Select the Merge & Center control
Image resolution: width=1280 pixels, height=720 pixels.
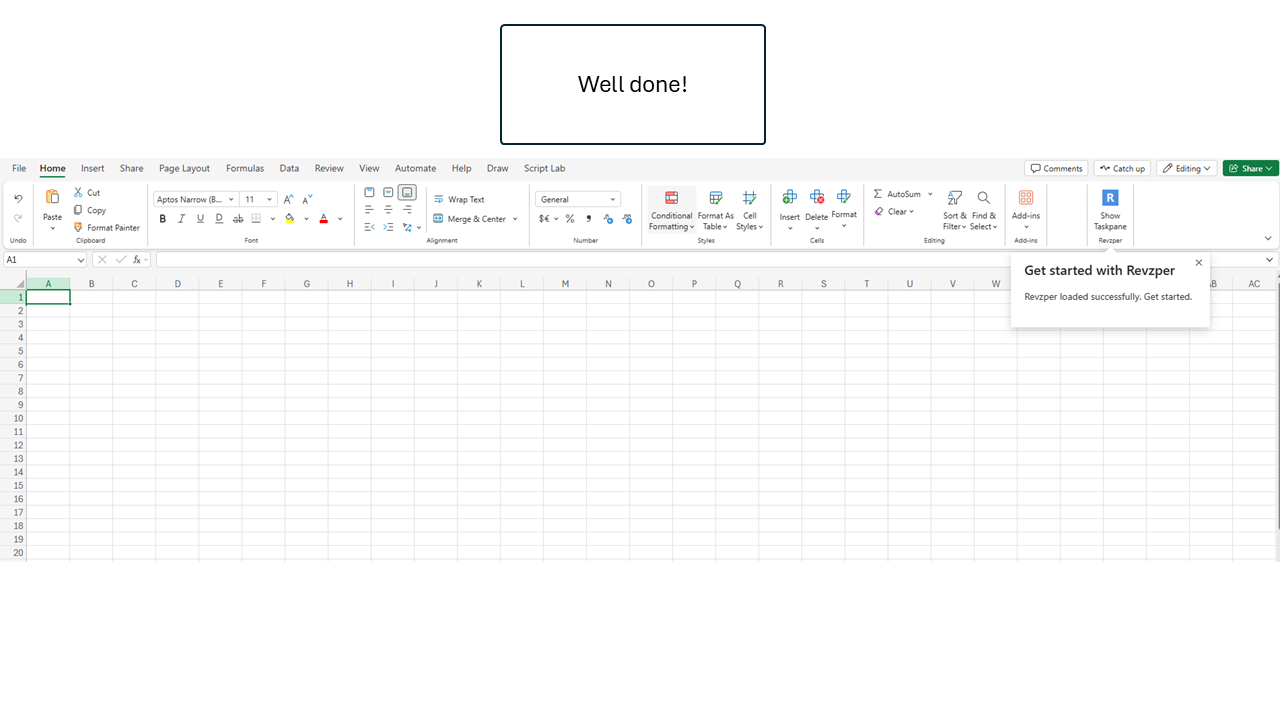pos(470,218)
